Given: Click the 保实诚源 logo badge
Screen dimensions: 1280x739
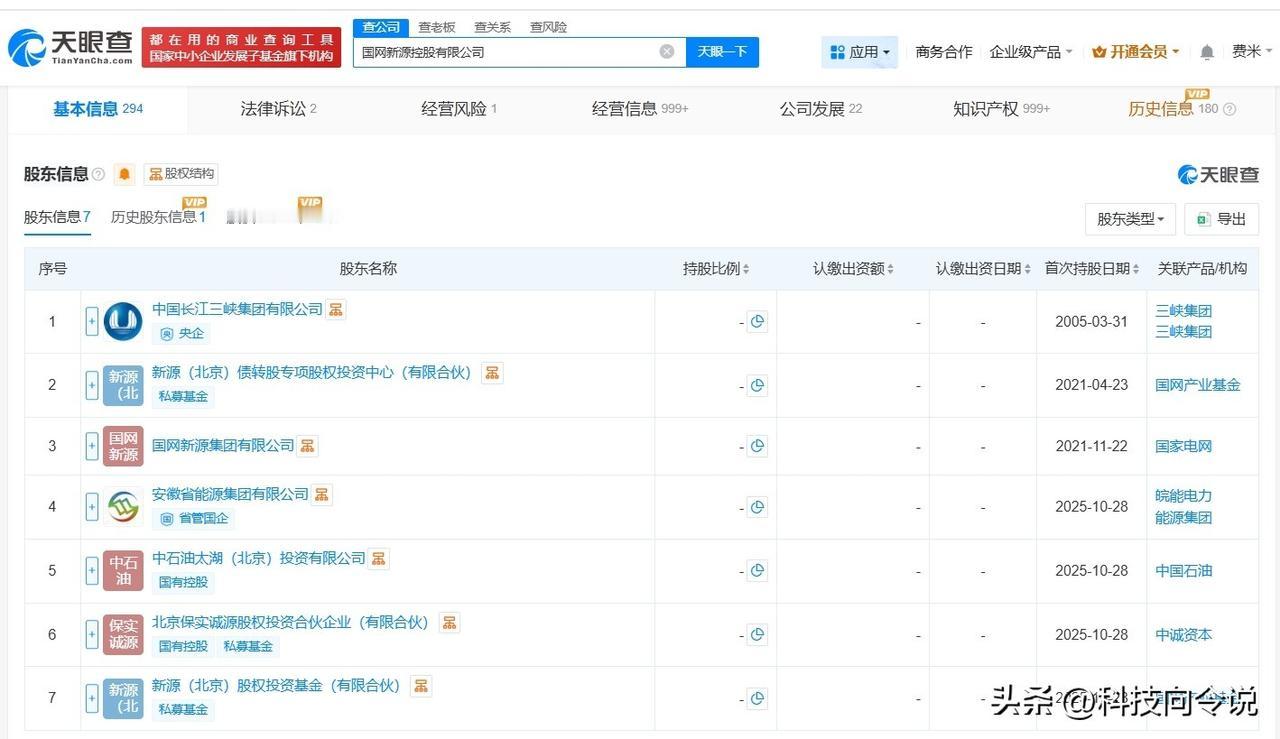Looking at the screenshot, I should (x=123, y=634).
